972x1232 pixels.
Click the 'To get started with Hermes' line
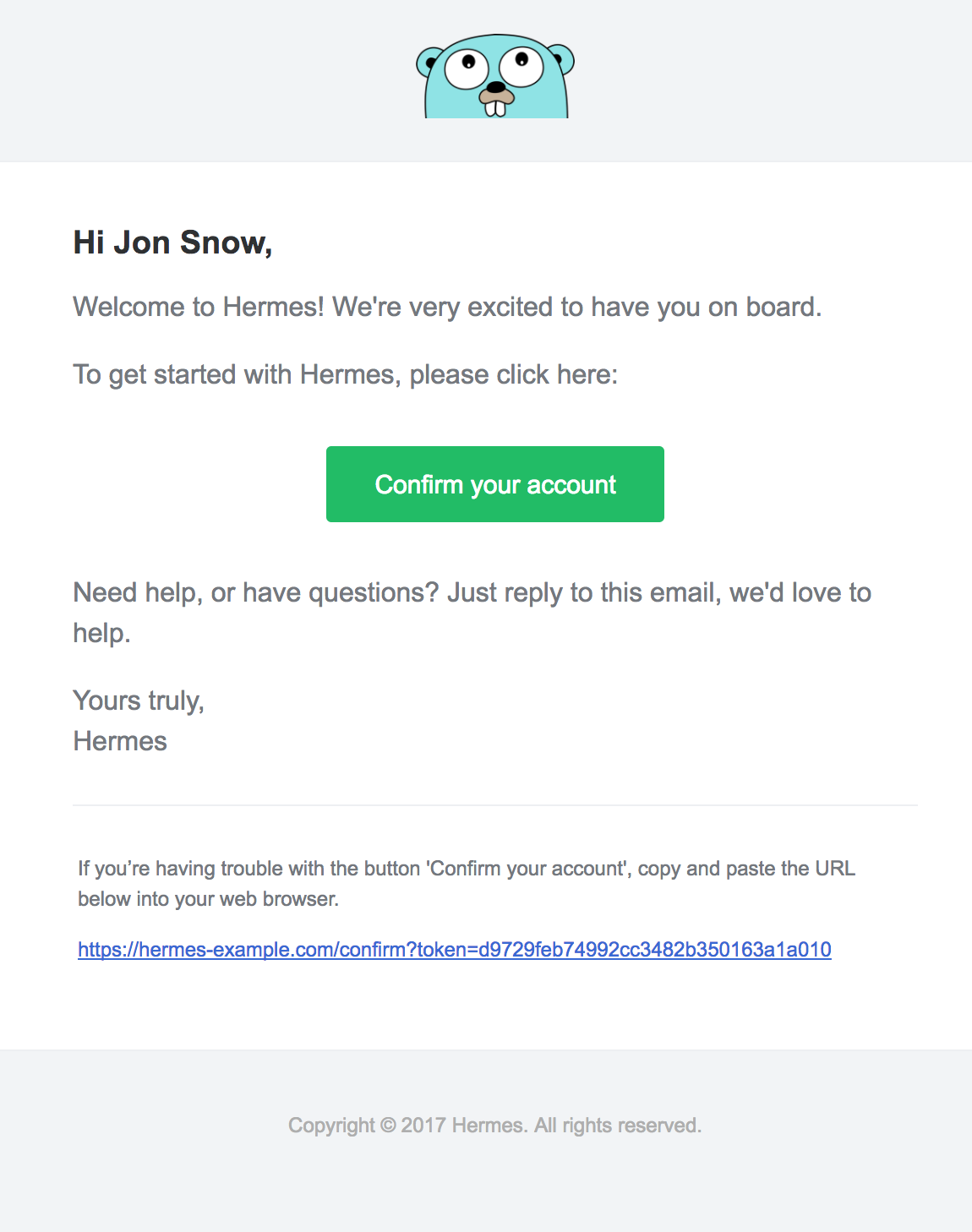coord(345,374)
